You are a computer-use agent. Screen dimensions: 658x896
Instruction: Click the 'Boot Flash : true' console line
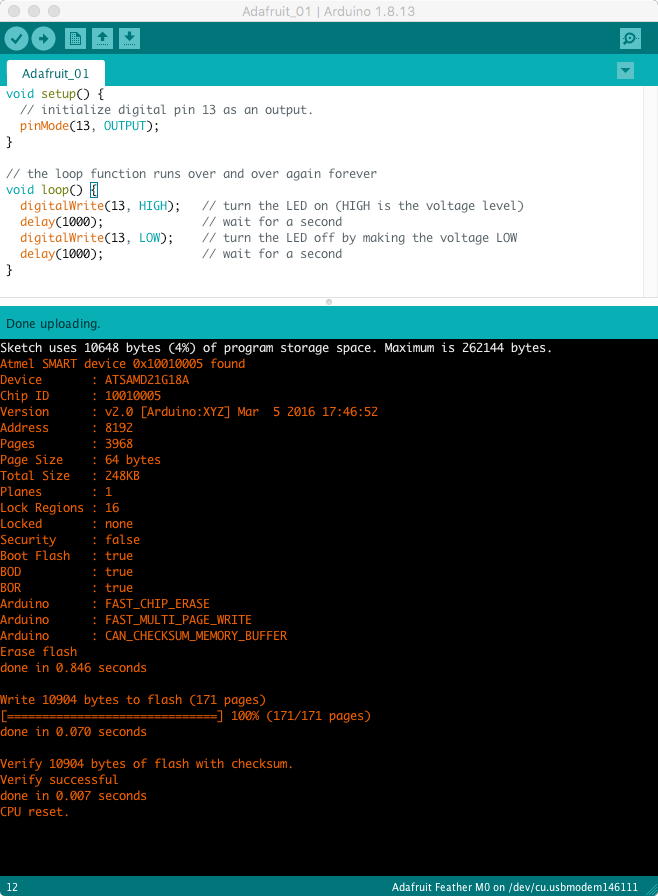tap(66, 555)
